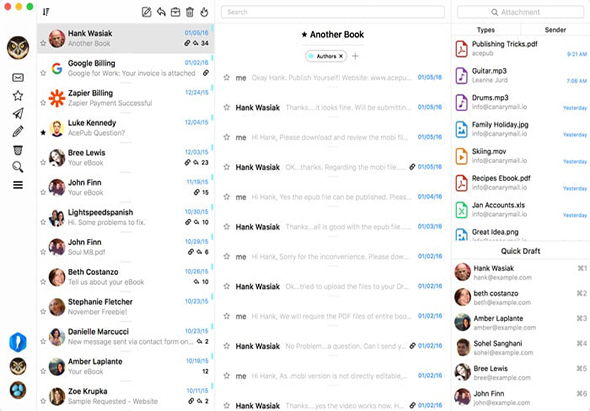This screenshot has width=590, height=411.
Task: Quick draft to Bree Lewis contact
Action: [521, 373]
